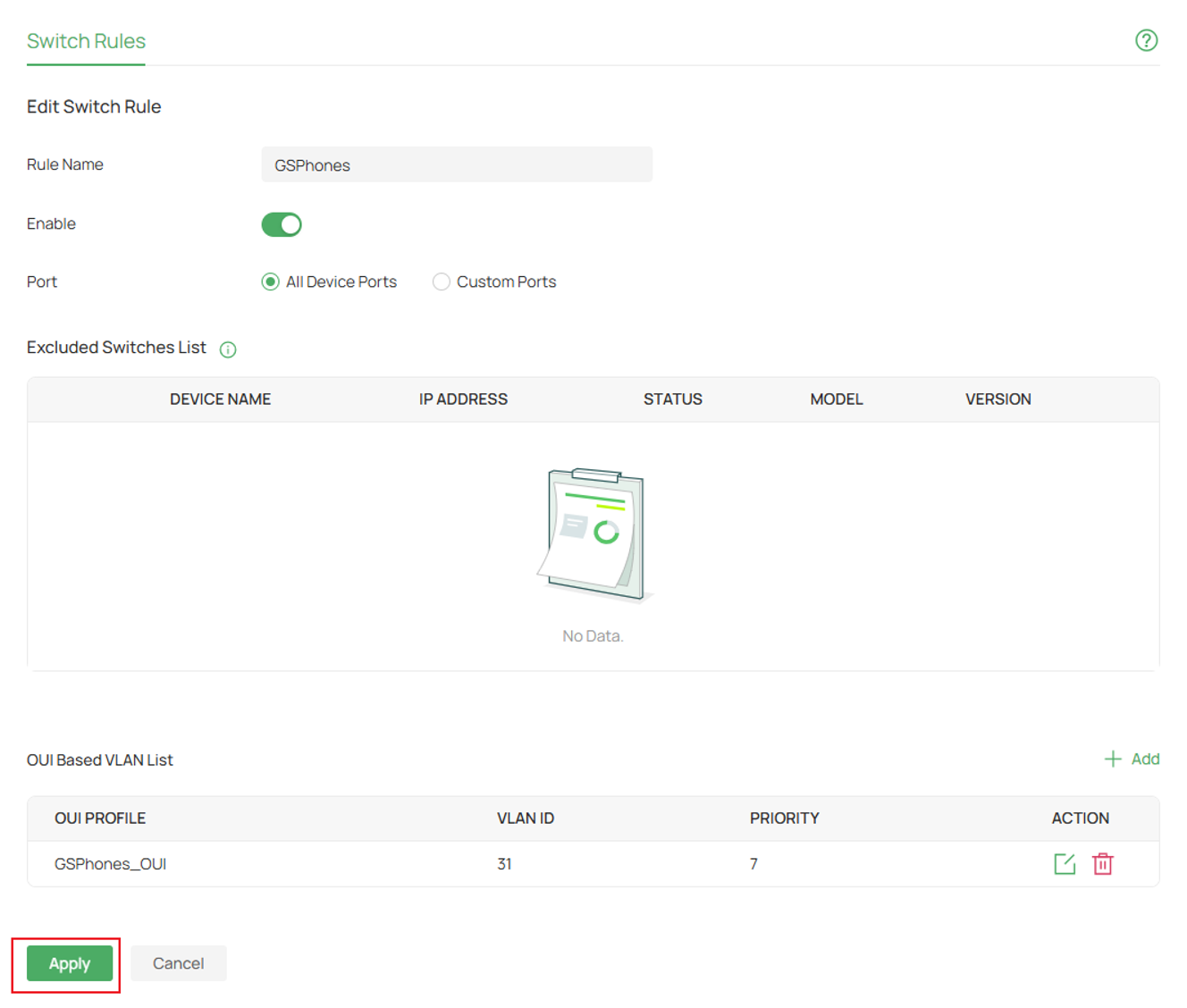Click the DEVICE NAME column header

[x=220, y=399]
